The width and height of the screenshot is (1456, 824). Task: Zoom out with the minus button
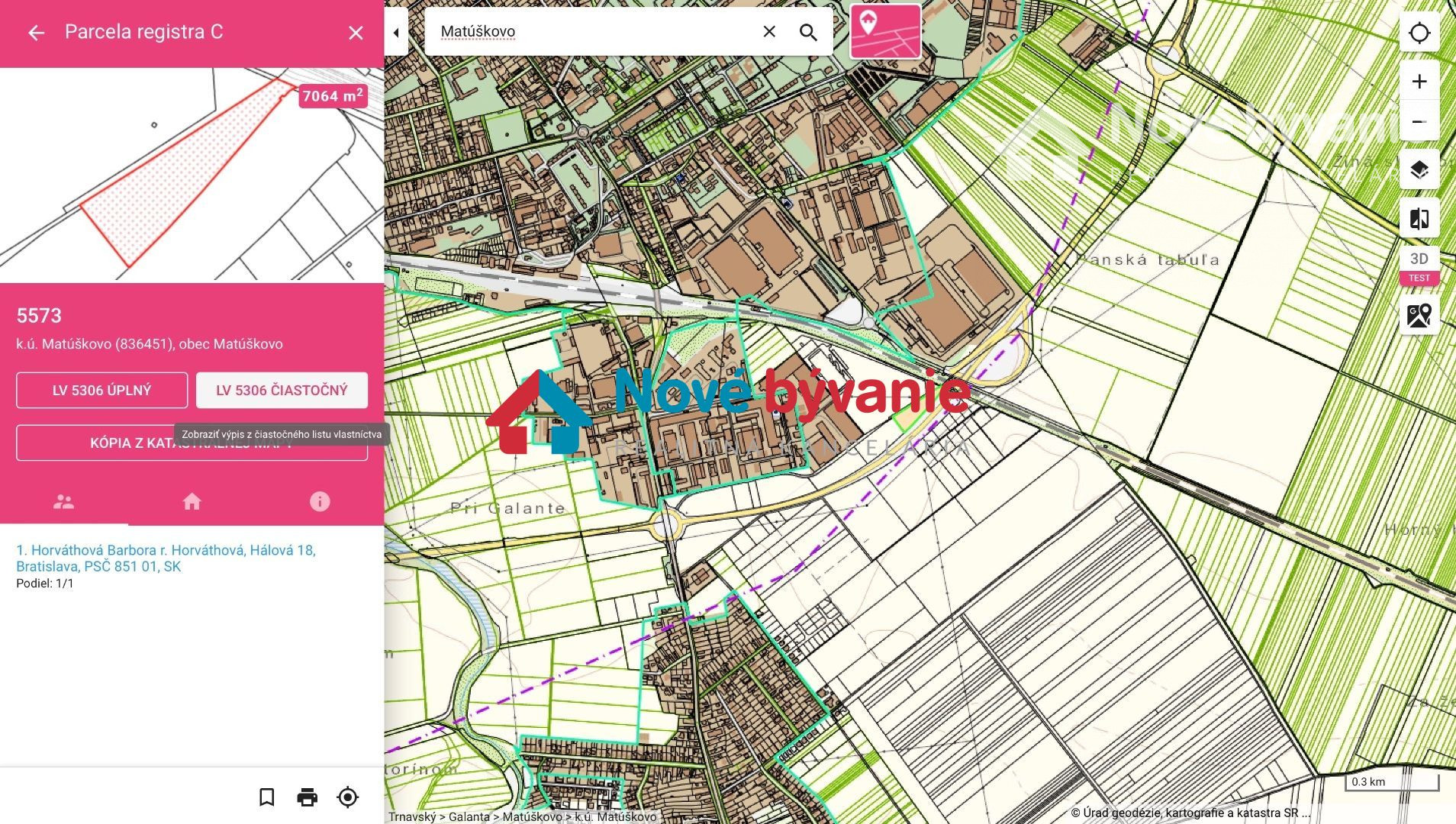(x=1419, y=121)
